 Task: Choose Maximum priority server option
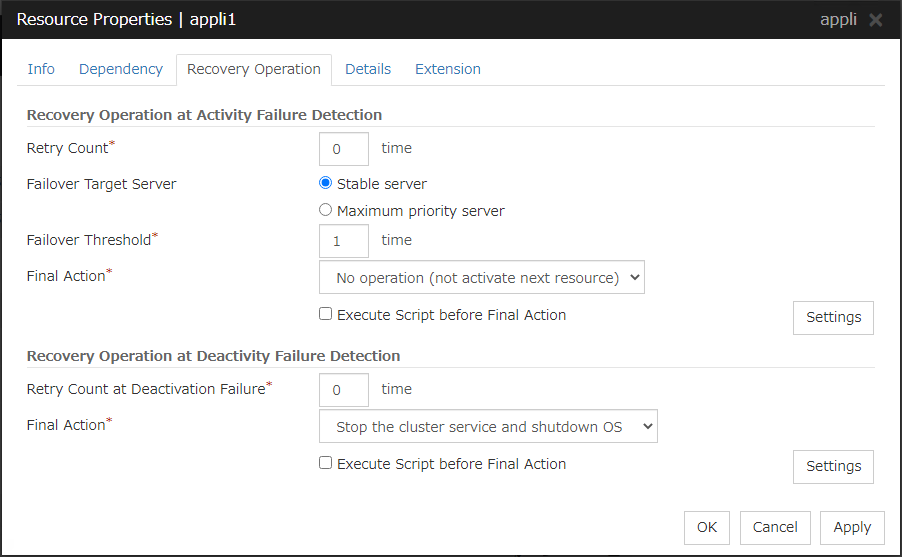325,211
